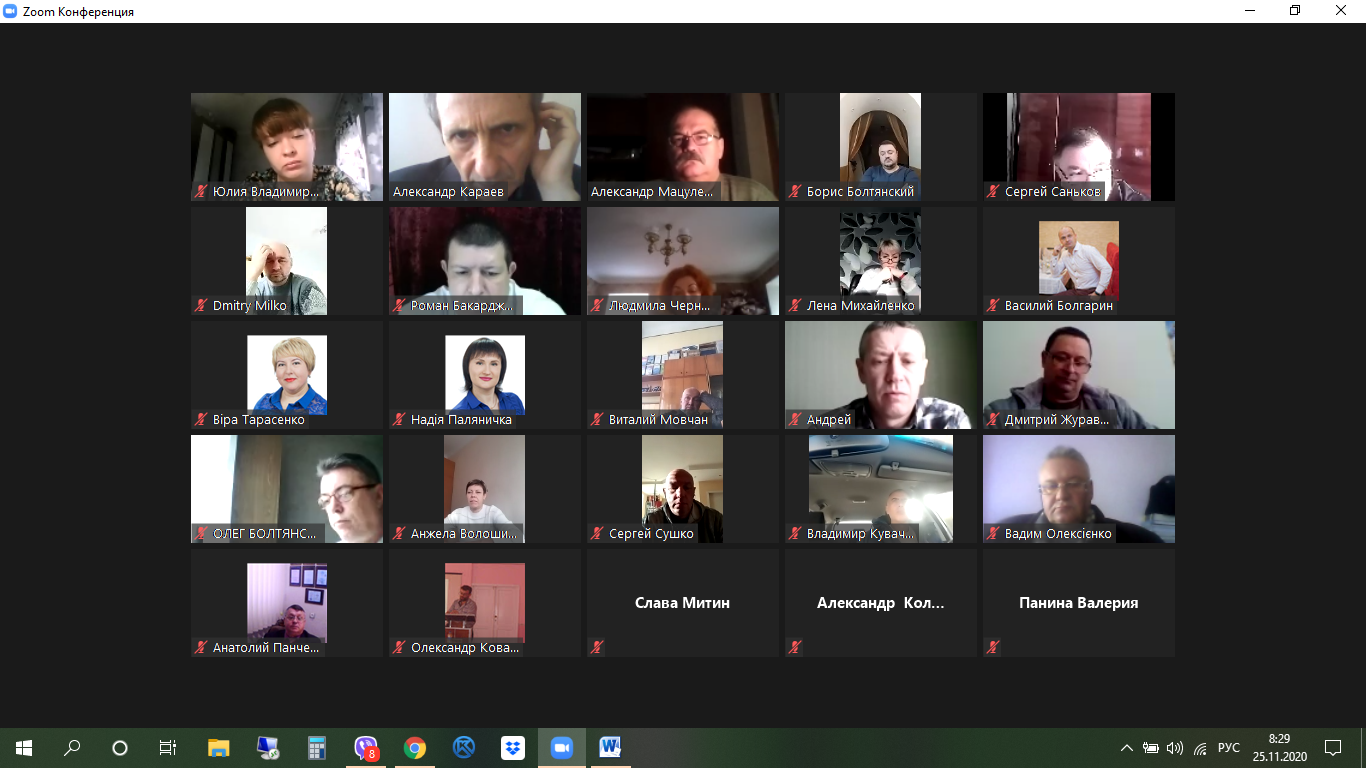The width and height of the screenshot is (1366, 768).
Task: Select Лена Михайленко's muted microphone icon
Action: pyautogui.click(x=795, y=306)
